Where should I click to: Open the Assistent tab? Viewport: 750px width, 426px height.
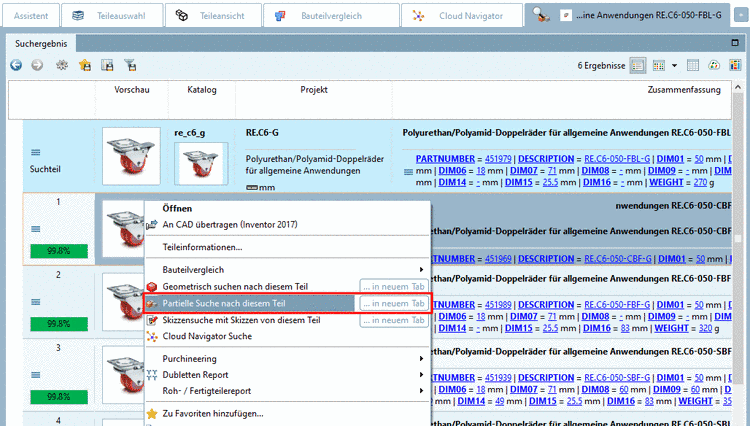pyautogui.click(x=31, y=16)
